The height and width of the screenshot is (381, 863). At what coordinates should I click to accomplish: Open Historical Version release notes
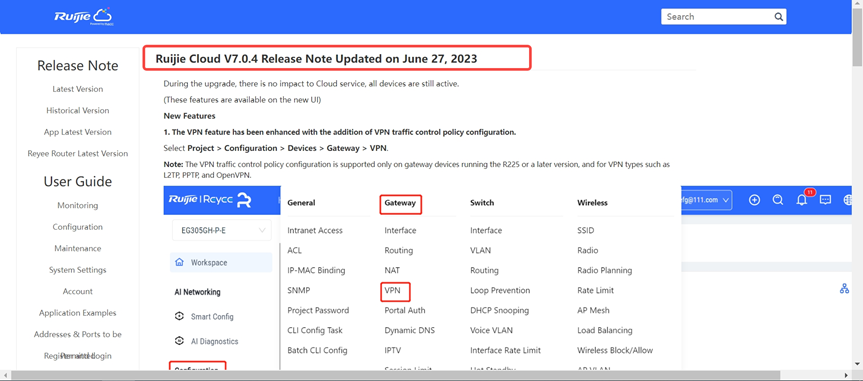coord(78,111)
